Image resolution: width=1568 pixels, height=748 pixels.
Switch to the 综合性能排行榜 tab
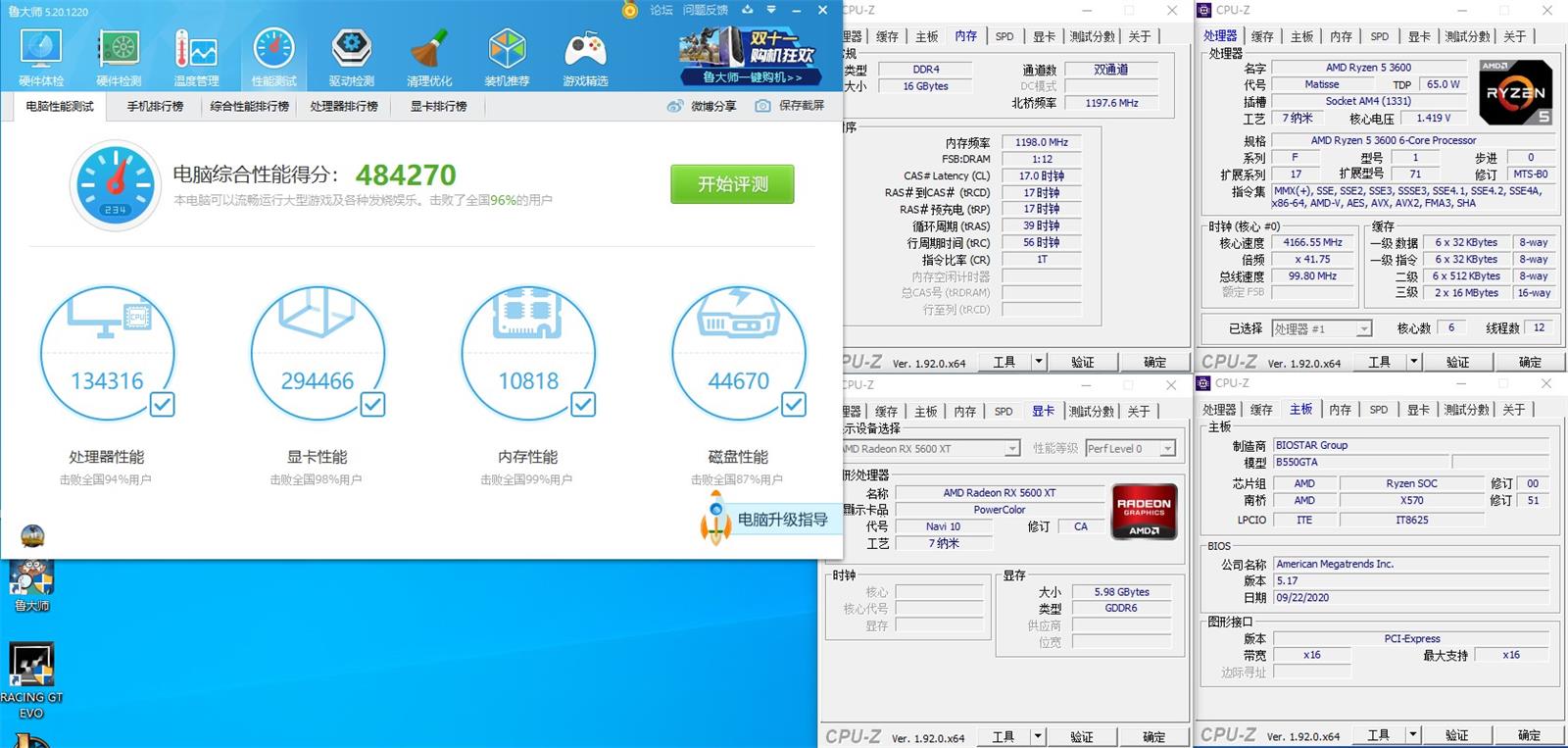tap(249, 106)
